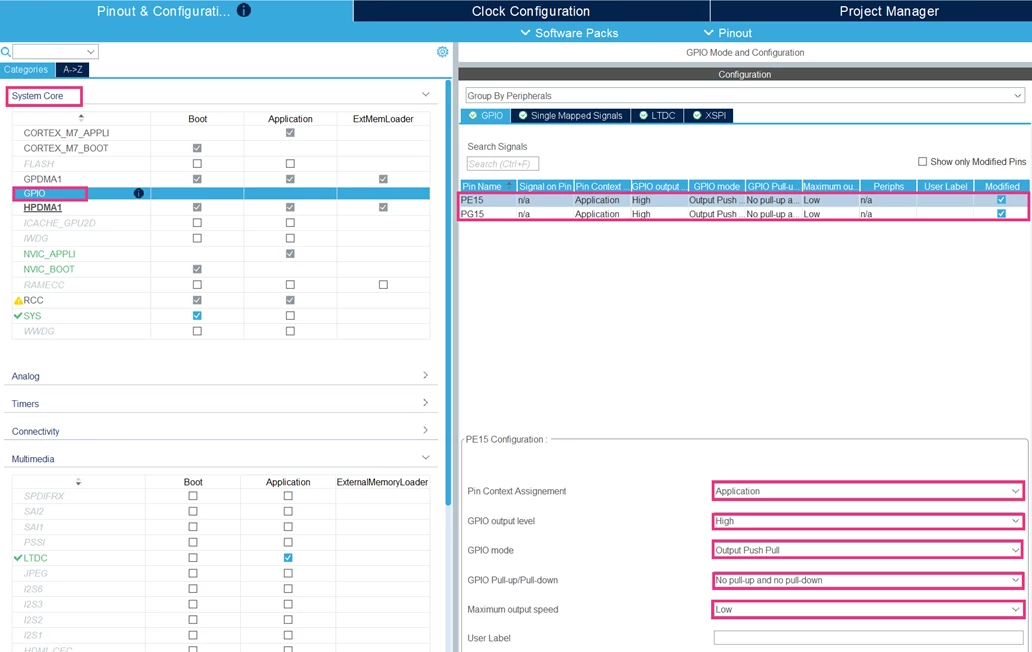Open Pinout menu
Viewport: 1032px width, 652px height.
coord(727,33)
